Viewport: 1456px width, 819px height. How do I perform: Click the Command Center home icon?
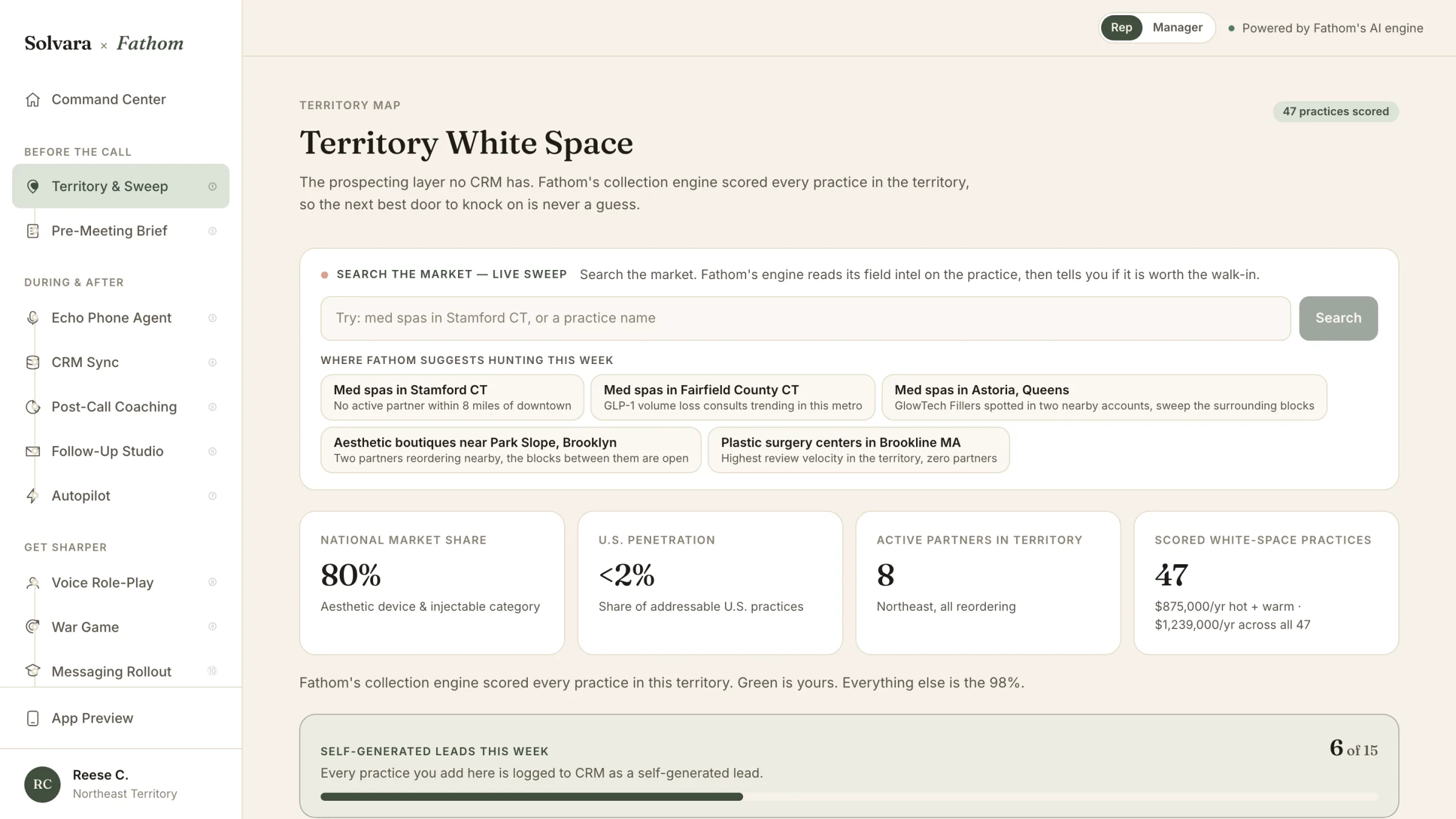pos(33,99)
